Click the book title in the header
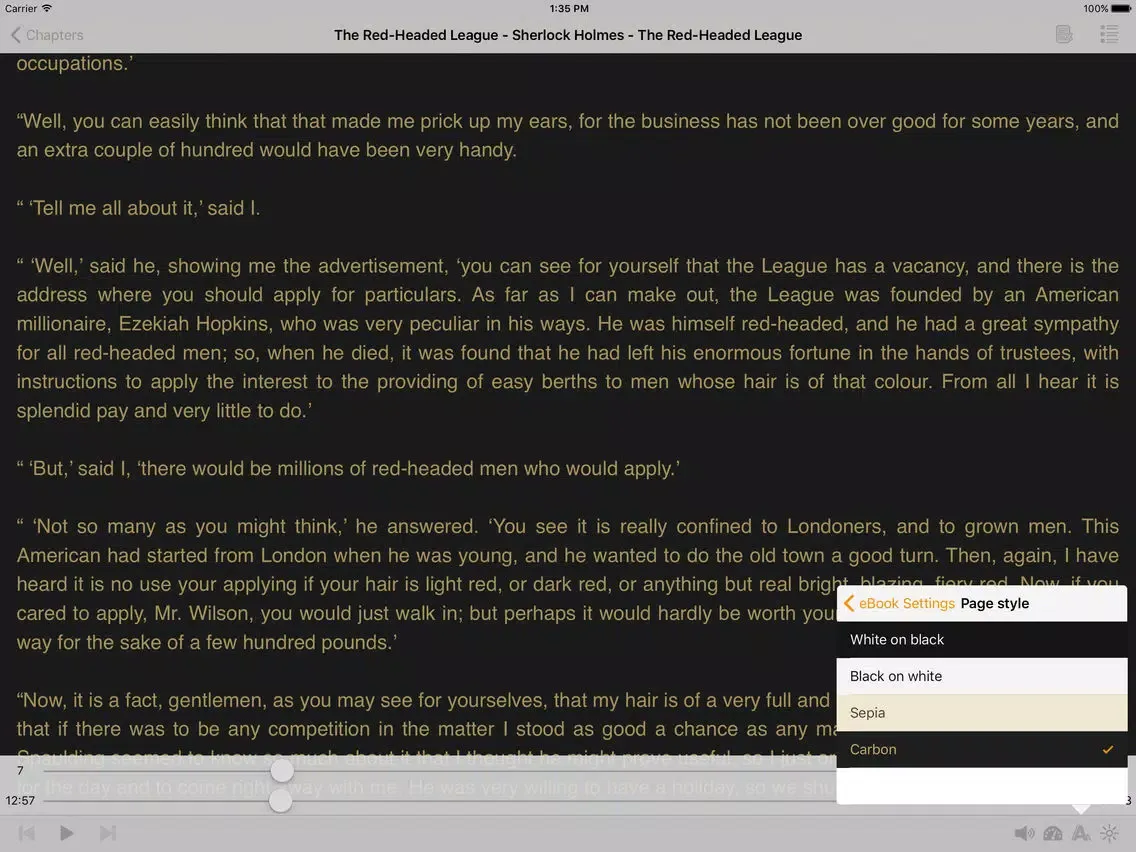Screen dimensions: 1136x852 pos(568,35)
